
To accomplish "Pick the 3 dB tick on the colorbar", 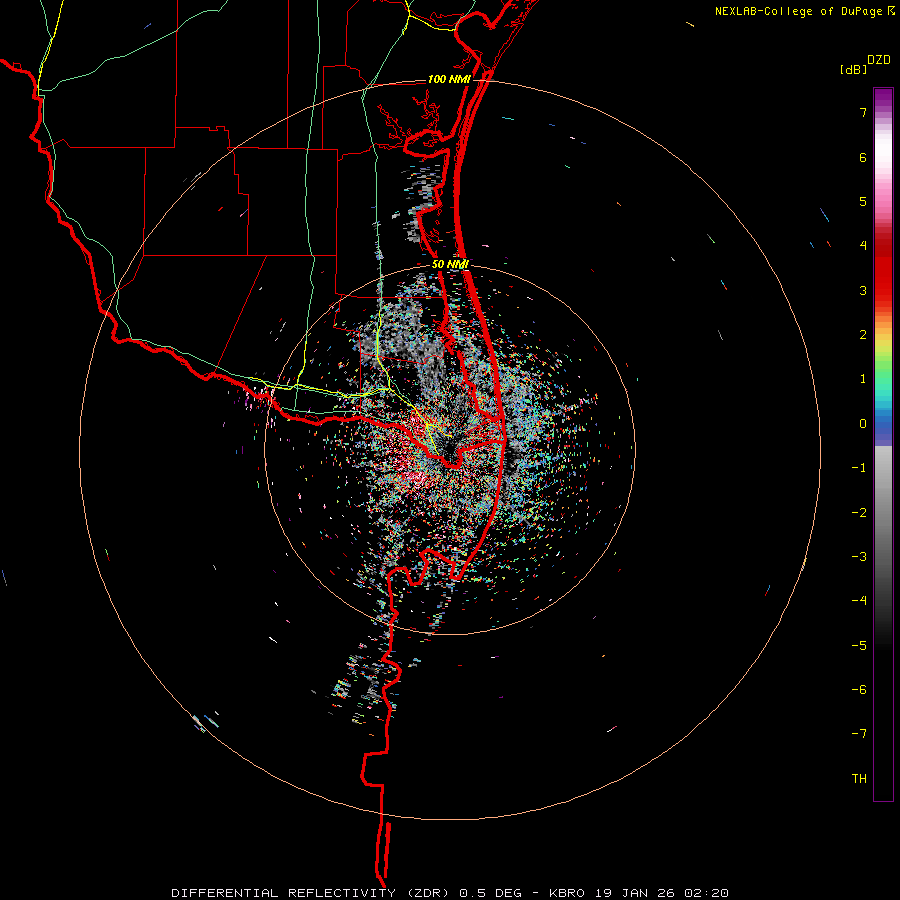I will click(863, 290).
